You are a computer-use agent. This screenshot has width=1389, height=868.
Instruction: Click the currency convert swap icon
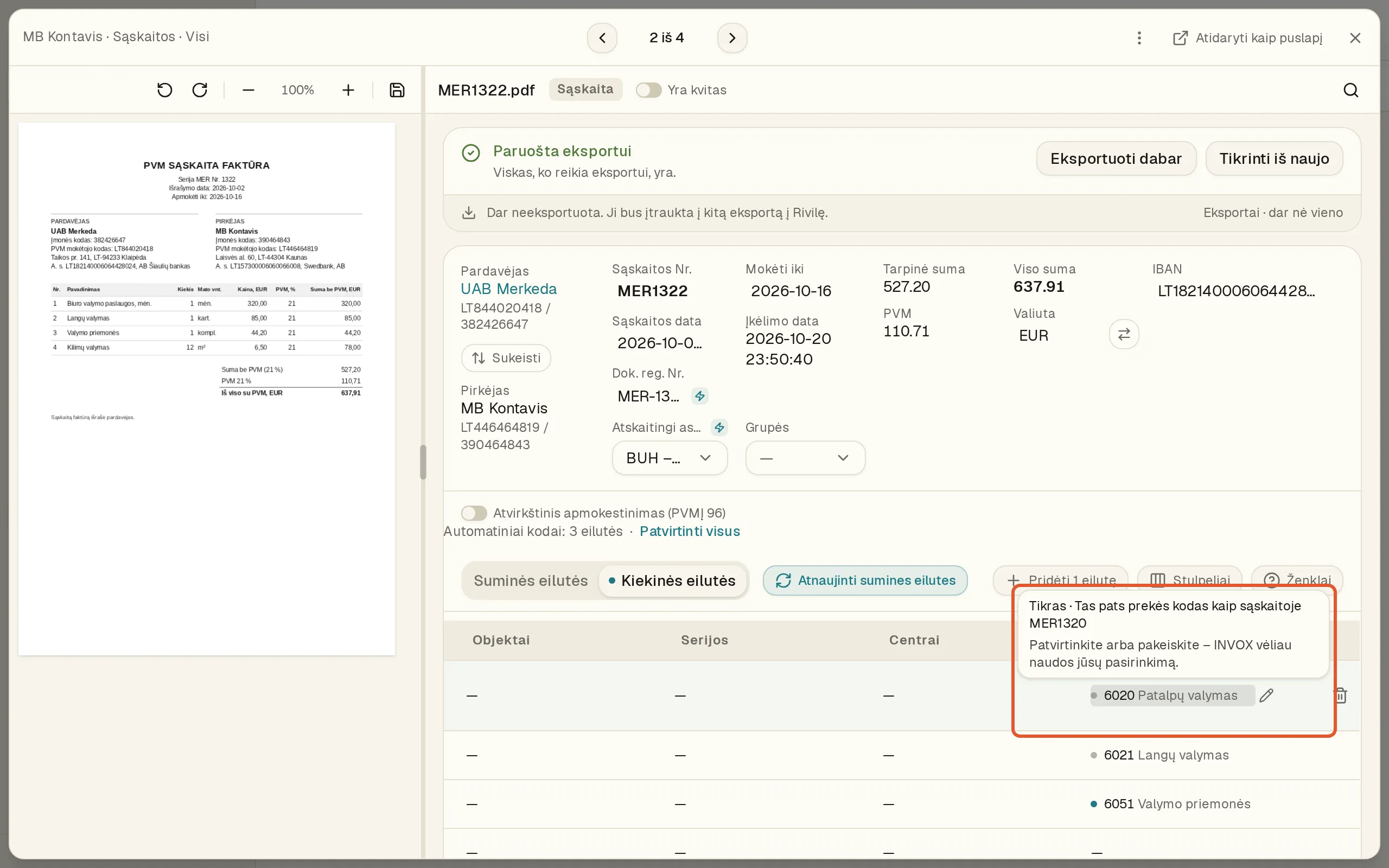tap(1124, 334)
